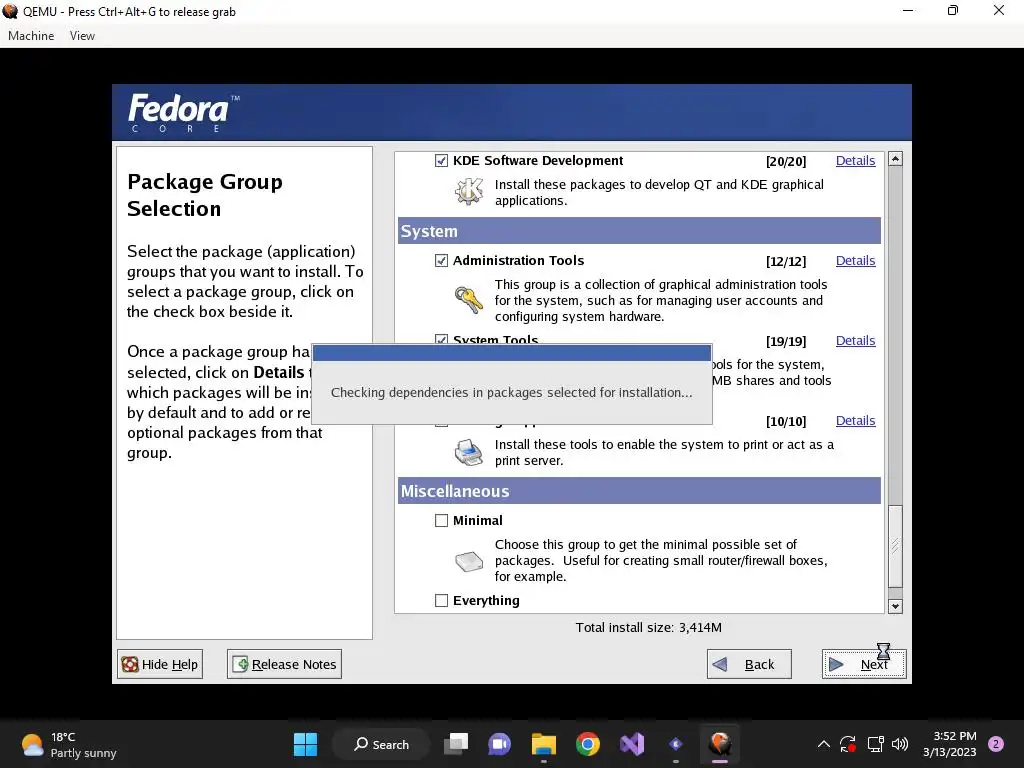This screenshot has width=1024, height=768.
Task: Click the blue diamond app on the taskbar
Action: tap(676, 744)
